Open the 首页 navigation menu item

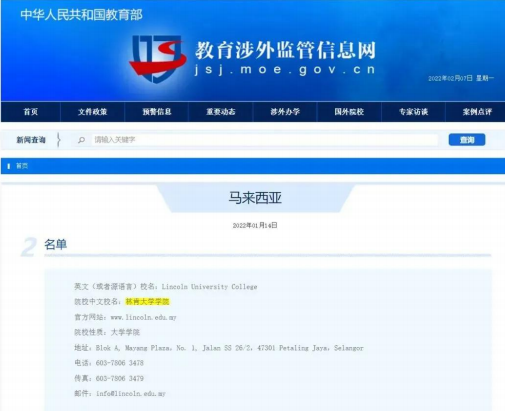click(x=31, y=112)
